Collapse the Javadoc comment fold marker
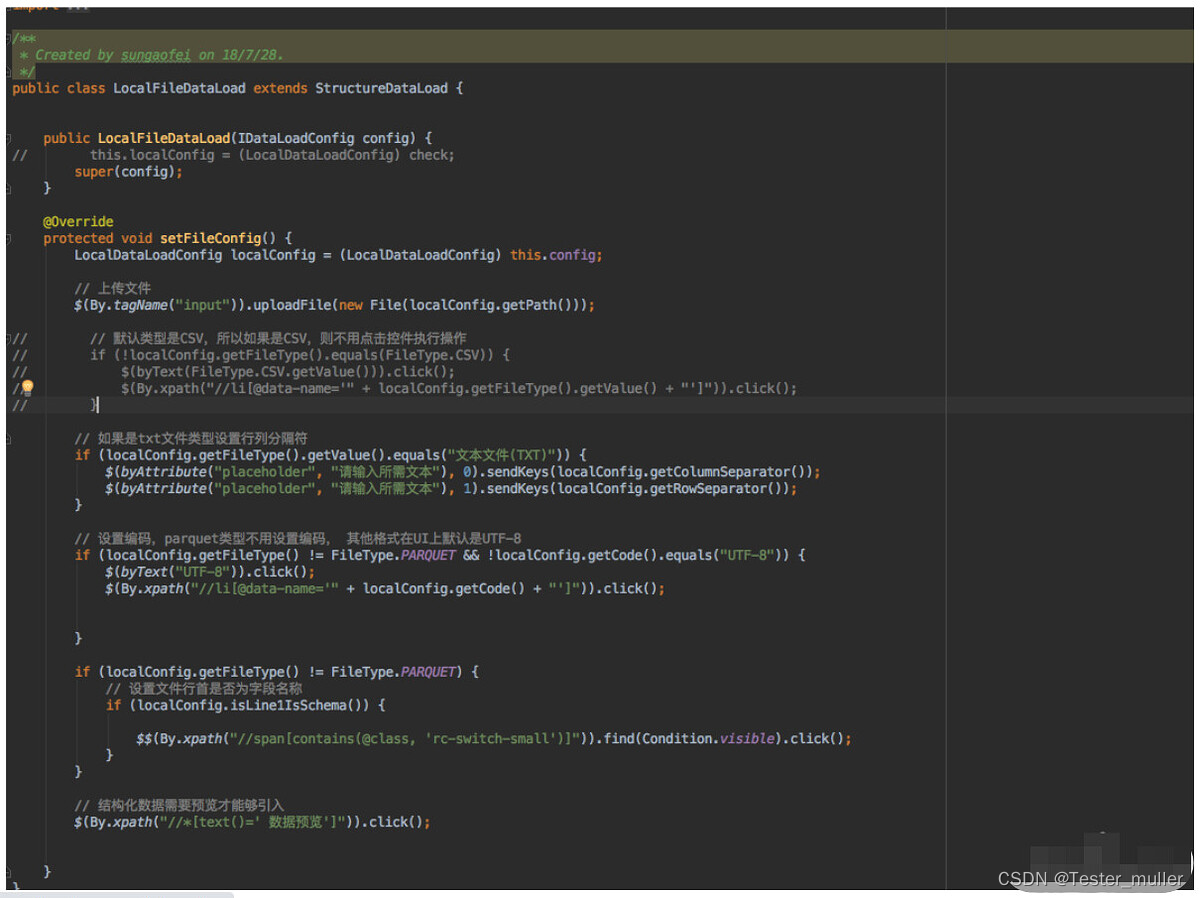Image resolution: width=1200 pixels, height=898 pixels. pos(9,38)
